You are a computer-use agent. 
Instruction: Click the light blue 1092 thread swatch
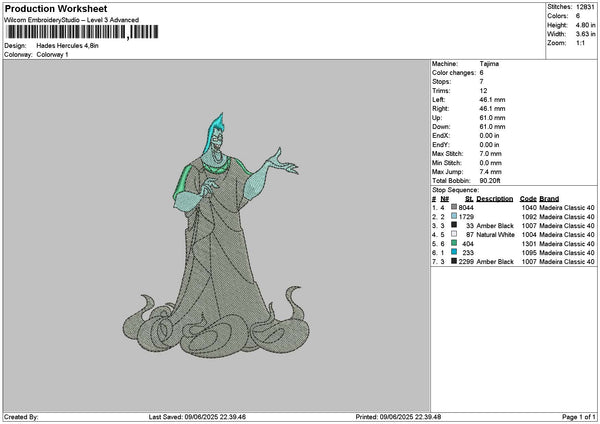pyautogui.click(x=454, y=216)
